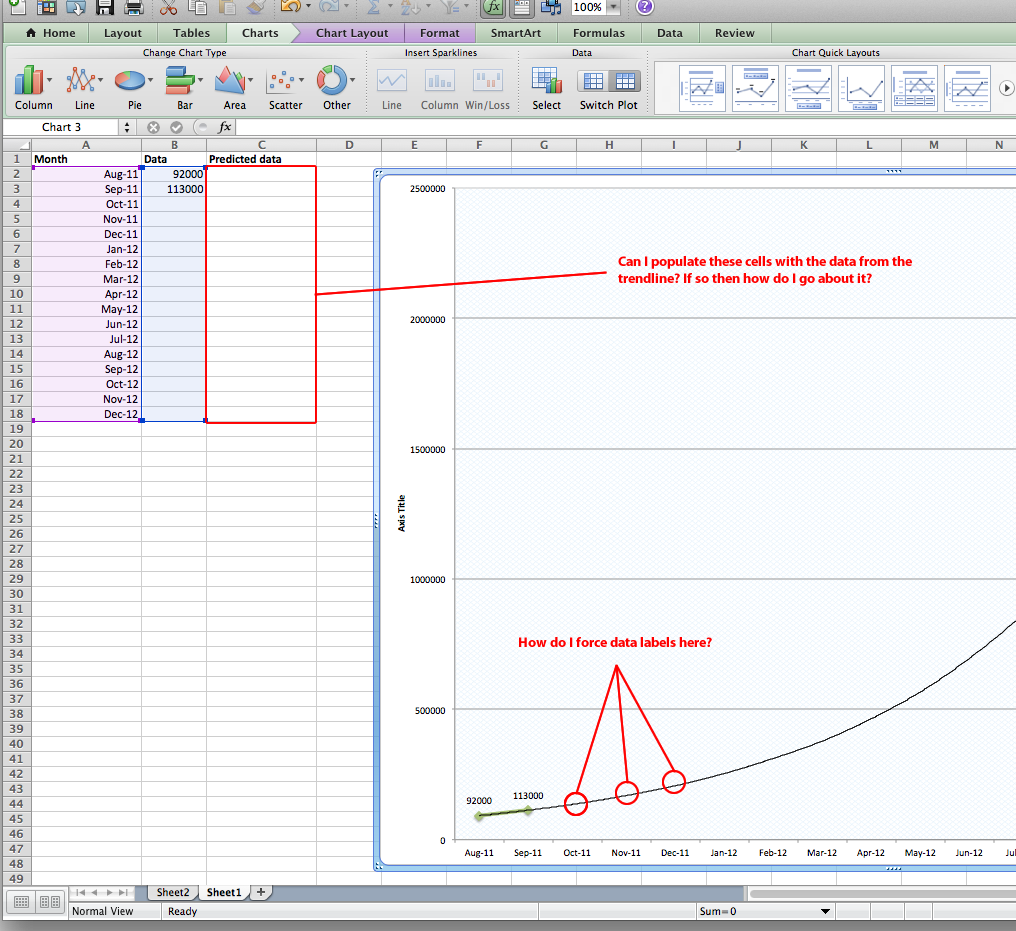Open the Formulas ribbon tab
The height and width of the screenshot is (931, 1016).
[599, 33]
